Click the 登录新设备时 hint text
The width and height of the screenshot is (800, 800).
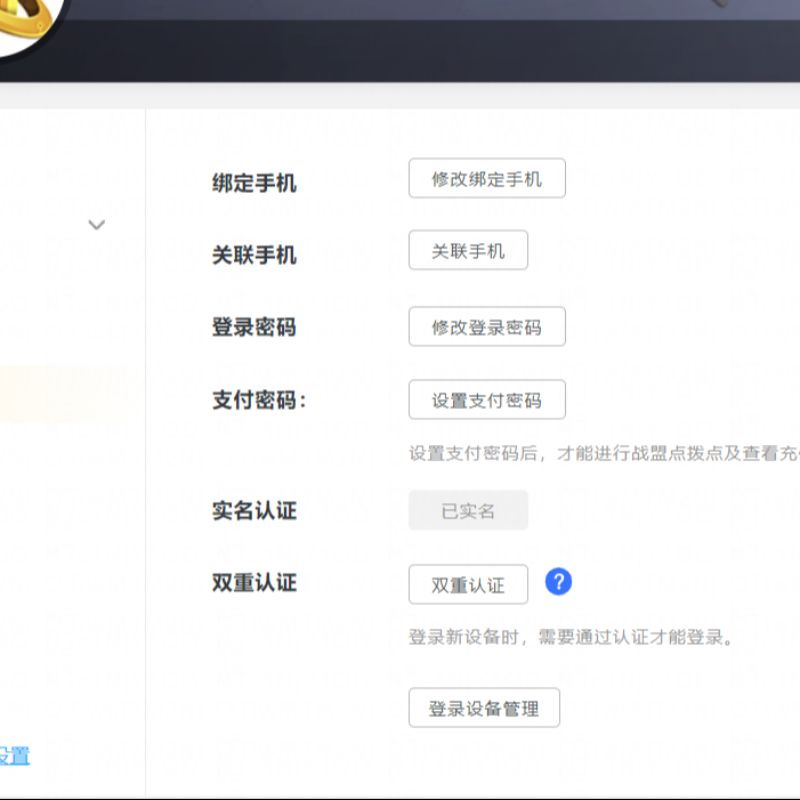click(x=571, y=637)
